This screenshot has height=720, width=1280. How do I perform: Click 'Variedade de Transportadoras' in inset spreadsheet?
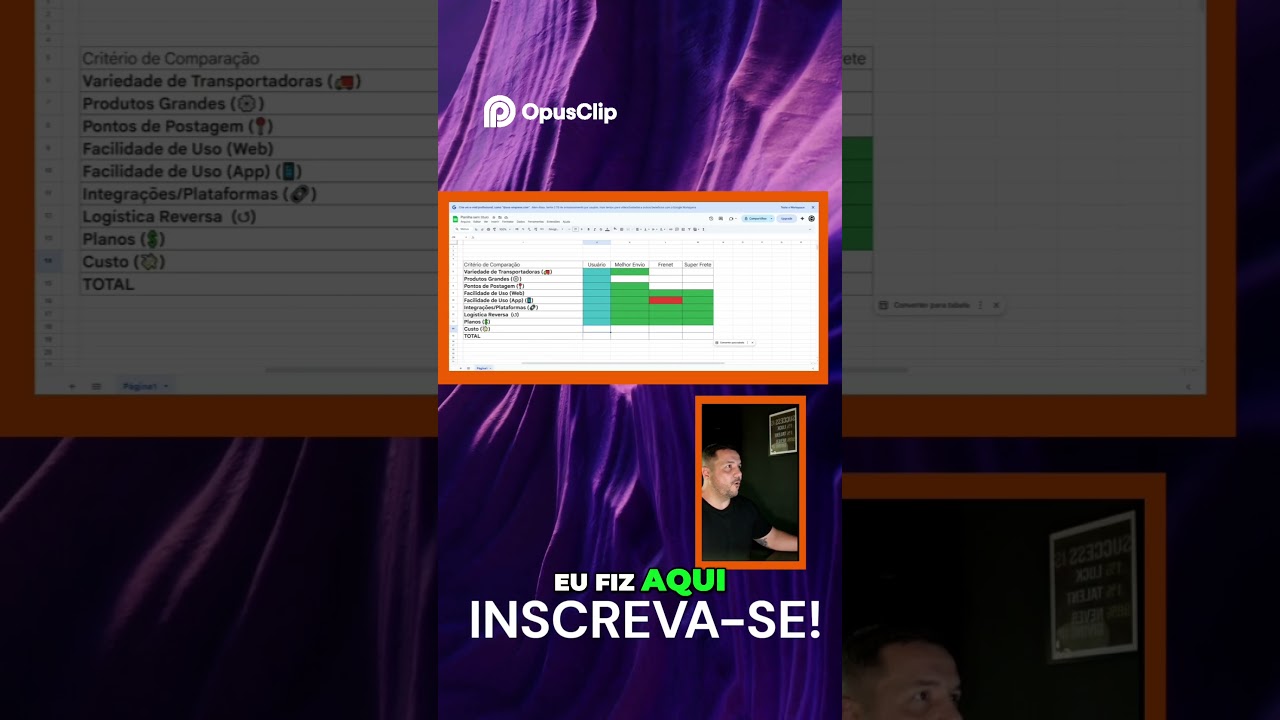pyautogui.click(x=508, y=272)
